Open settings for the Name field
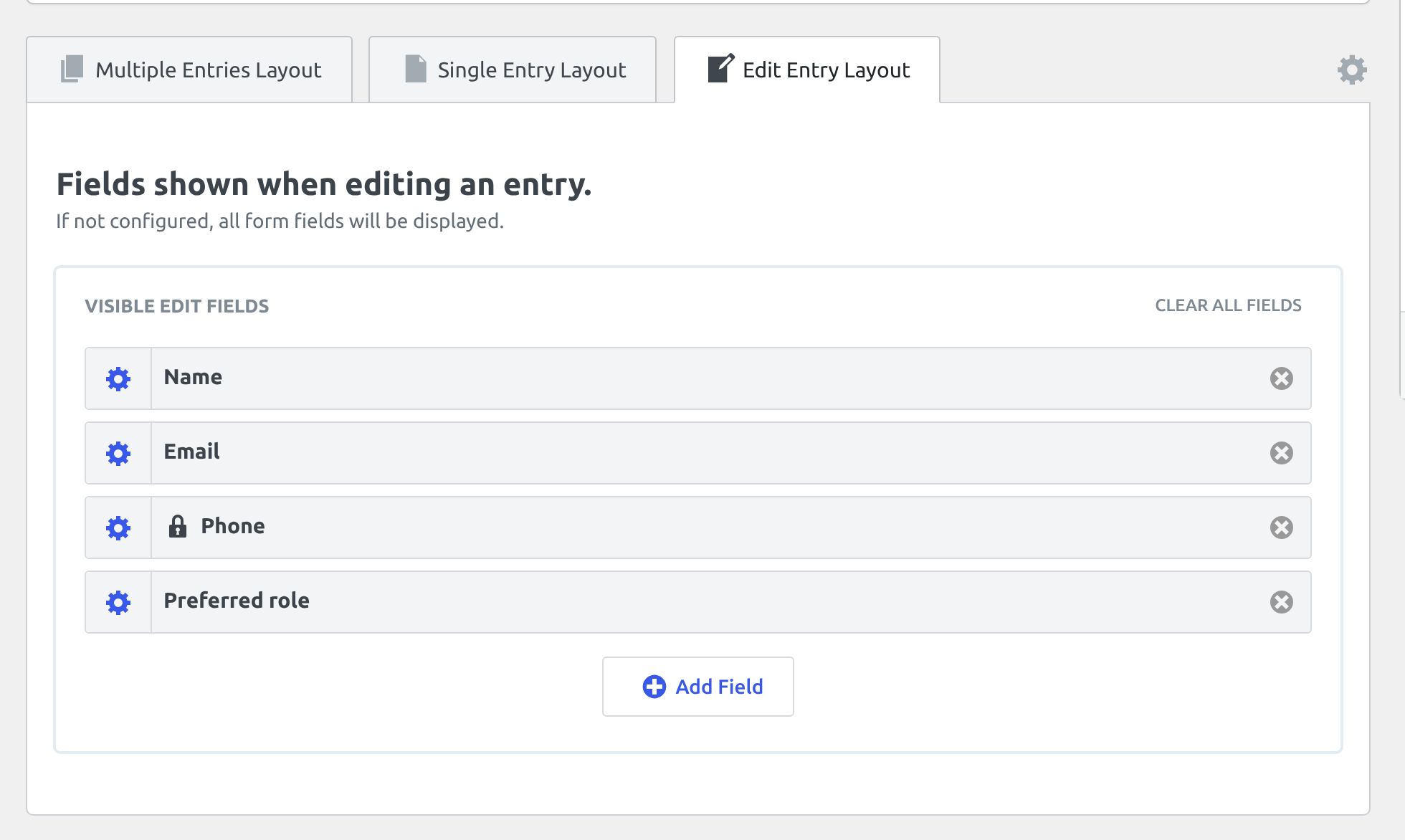The width and height of the screenshot is (1405, 840). [x=118, y=378]
